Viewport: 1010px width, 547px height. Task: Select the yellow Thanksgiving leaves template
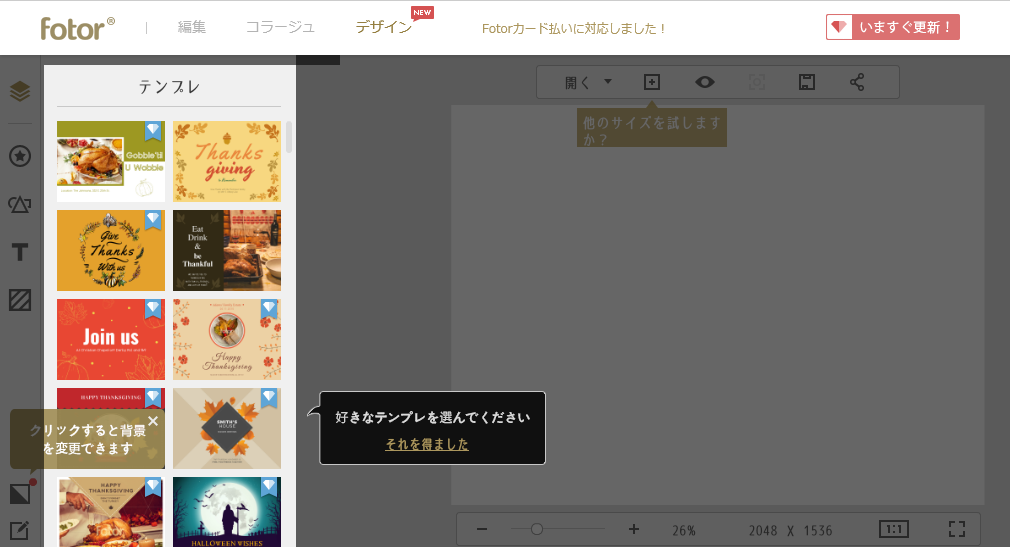point(227,161)
